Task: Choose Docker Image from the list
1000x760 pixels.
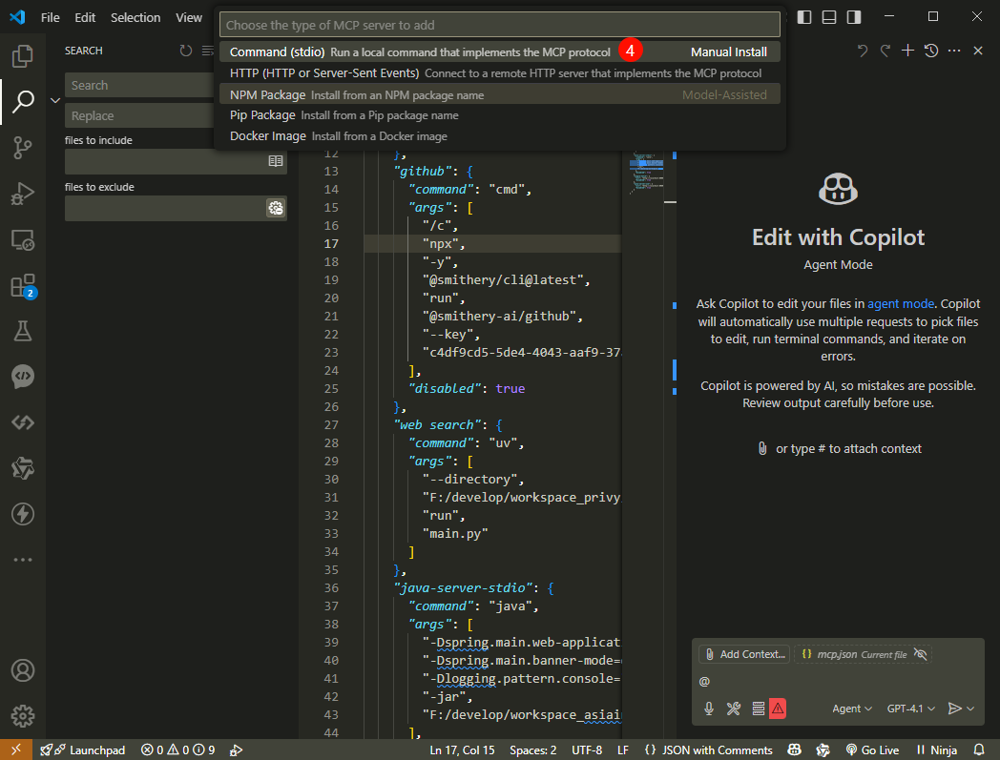Action: click(x=268, y=136)
